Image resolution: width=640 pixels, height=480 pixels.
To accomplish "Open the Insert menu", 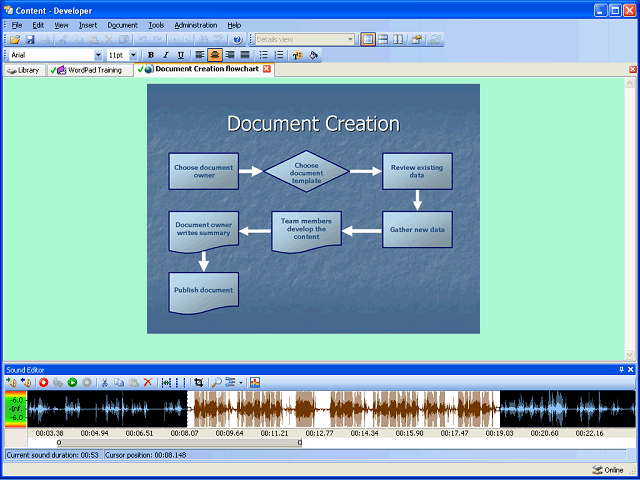I will tap(88, 25).
